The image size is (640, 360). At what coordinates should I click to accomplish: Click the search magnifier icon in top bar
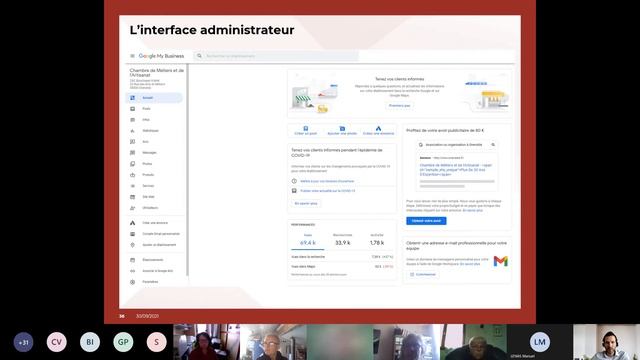click(x=199, y=56)
